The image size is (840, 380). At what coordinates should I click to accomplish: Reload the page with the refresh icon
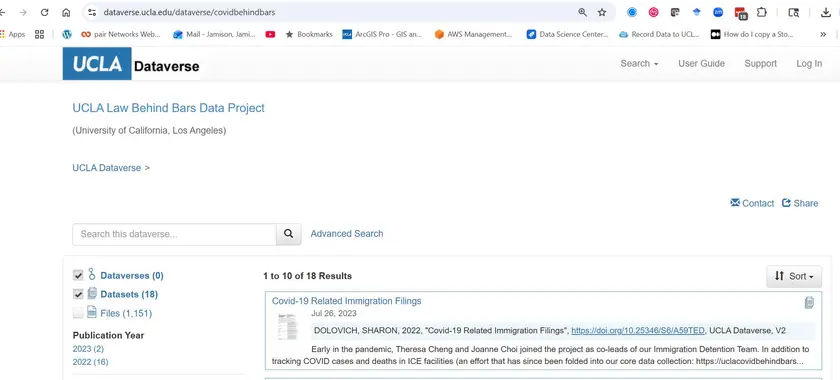tap(44, 12)
